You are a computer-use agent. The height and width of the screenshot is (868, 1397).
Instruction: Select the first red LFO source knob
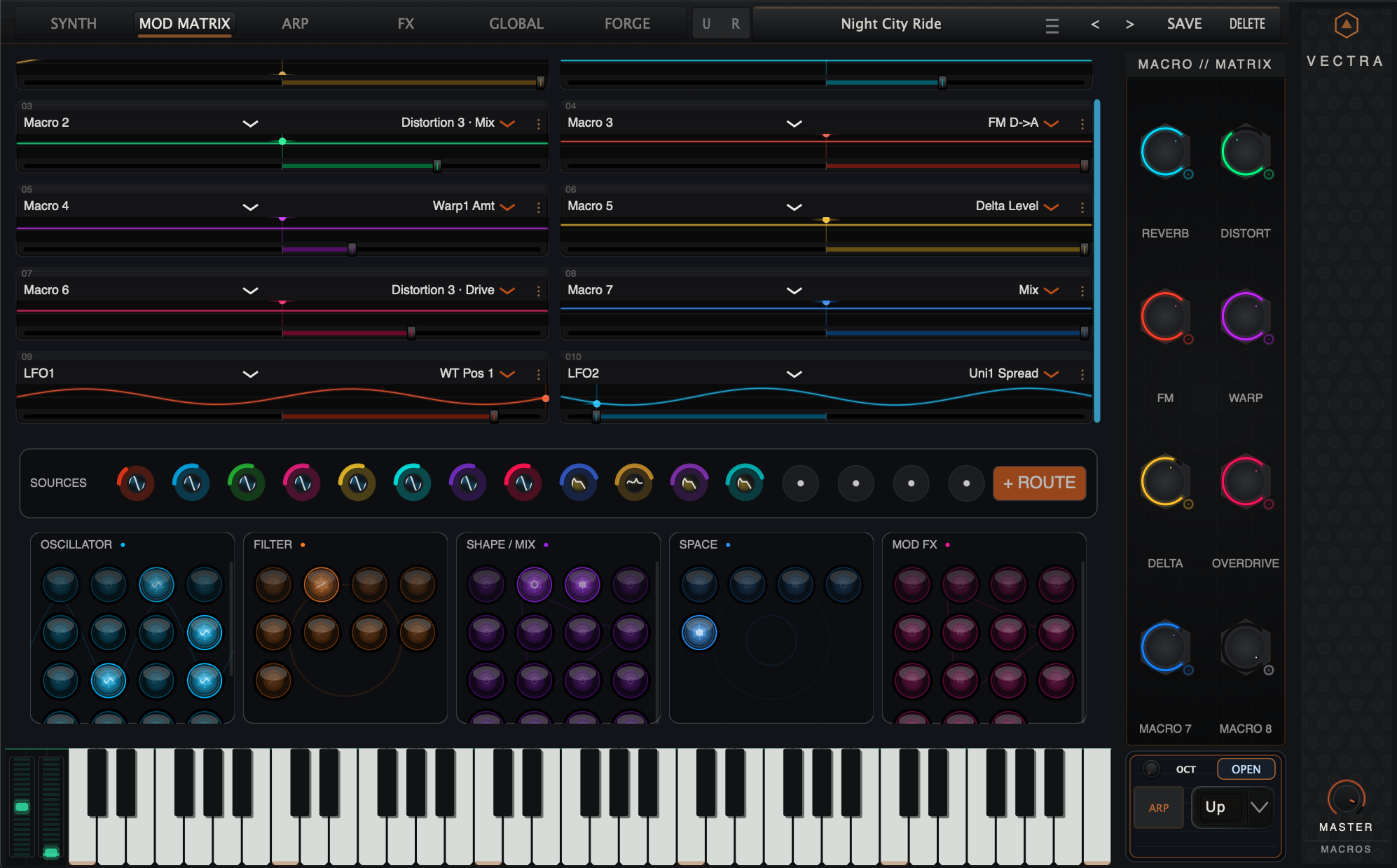(x=136, y=483)
